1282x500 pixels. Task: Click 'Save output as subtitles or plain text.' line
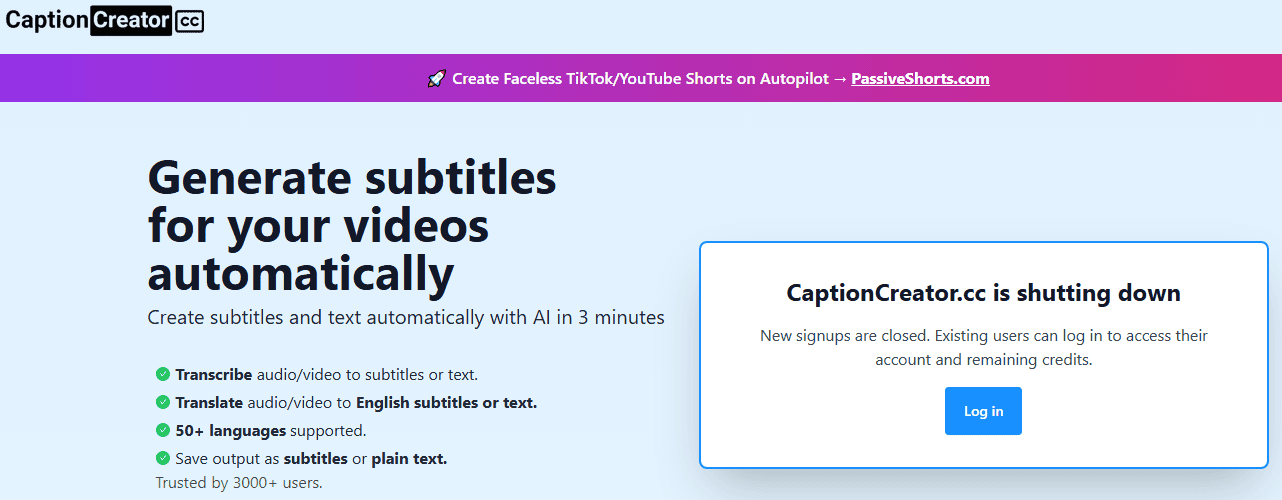tap(311, 459)
